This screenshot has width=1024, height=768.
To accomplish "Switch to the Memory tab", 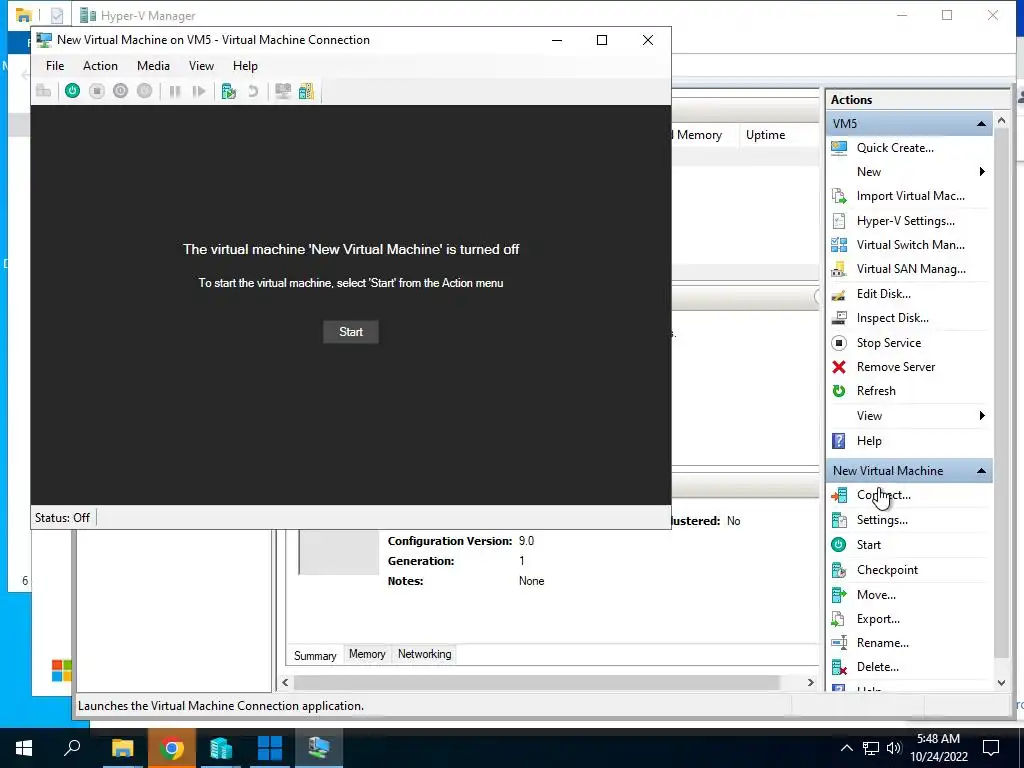I will (x=367, y=654).
